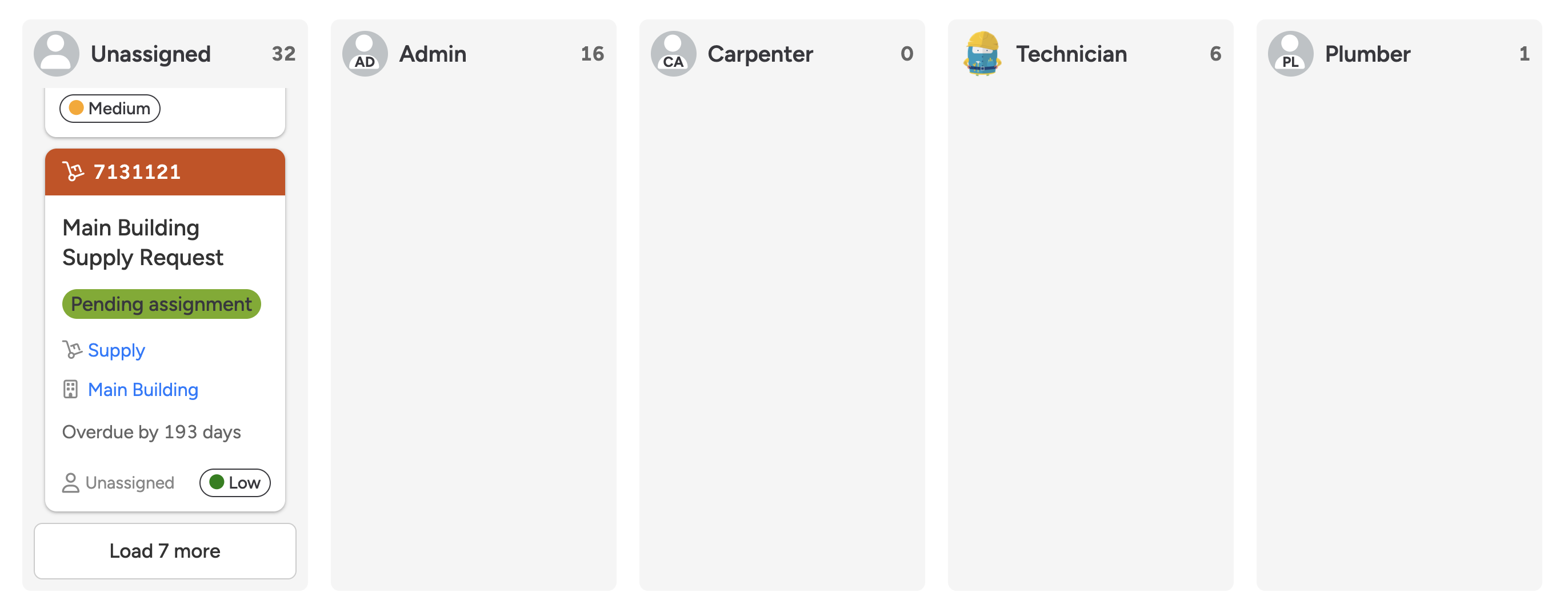Click the cart icon beside 7131121
Screen dimensions: 1568x608
[73, 171]
